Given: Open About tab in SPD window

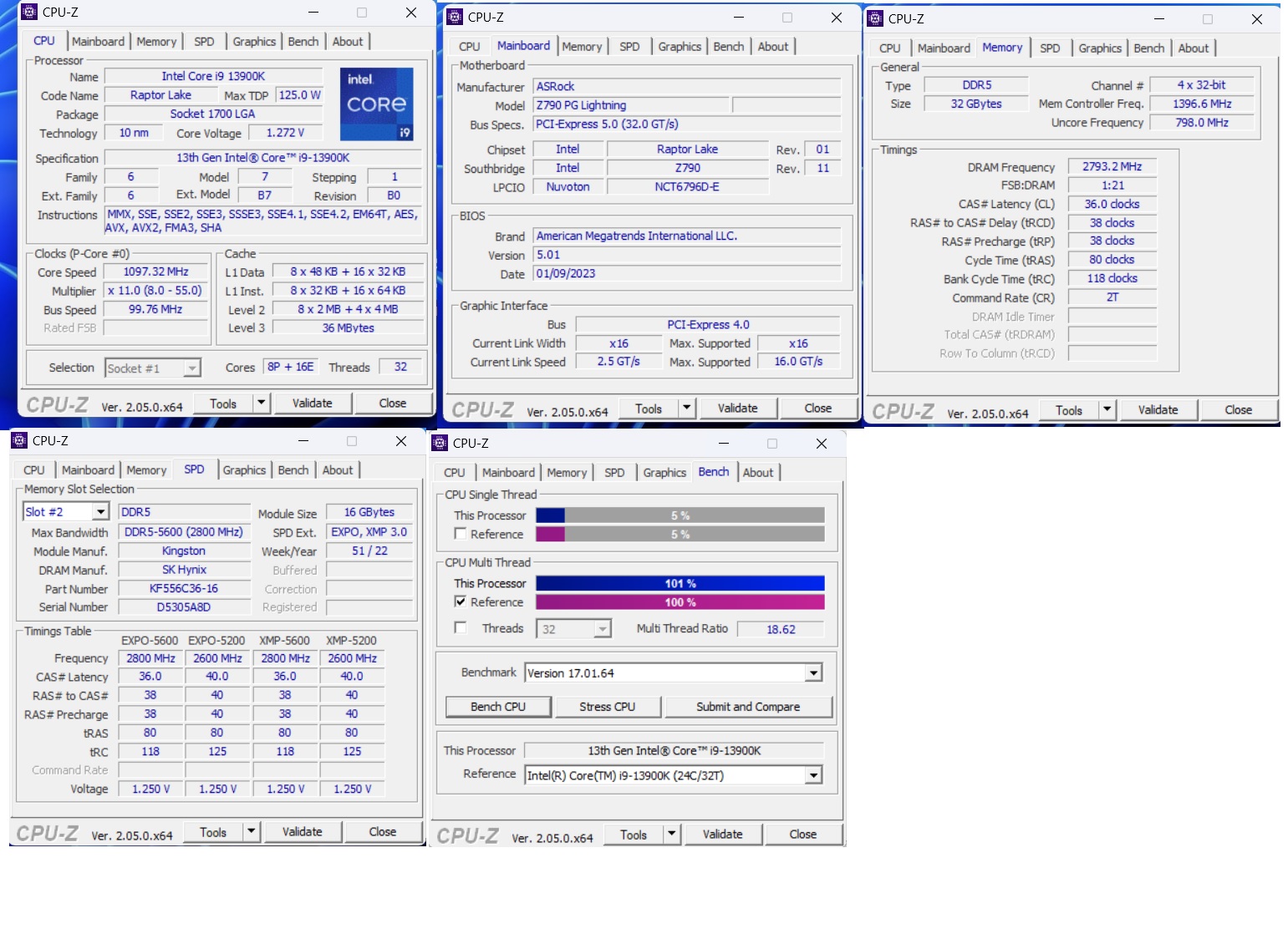Looking at the screenshot, I should [338, 470].
